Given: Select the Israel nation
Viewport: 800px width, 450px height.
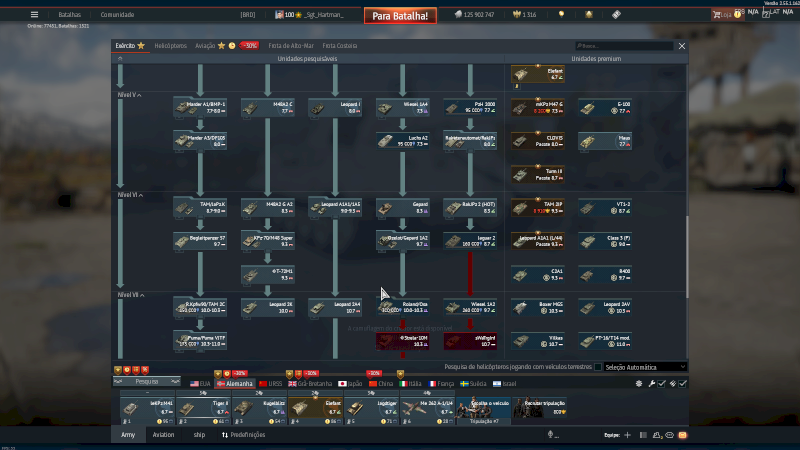Looking at the screenshot, I should pyautogui.click(x=505, y=384).
